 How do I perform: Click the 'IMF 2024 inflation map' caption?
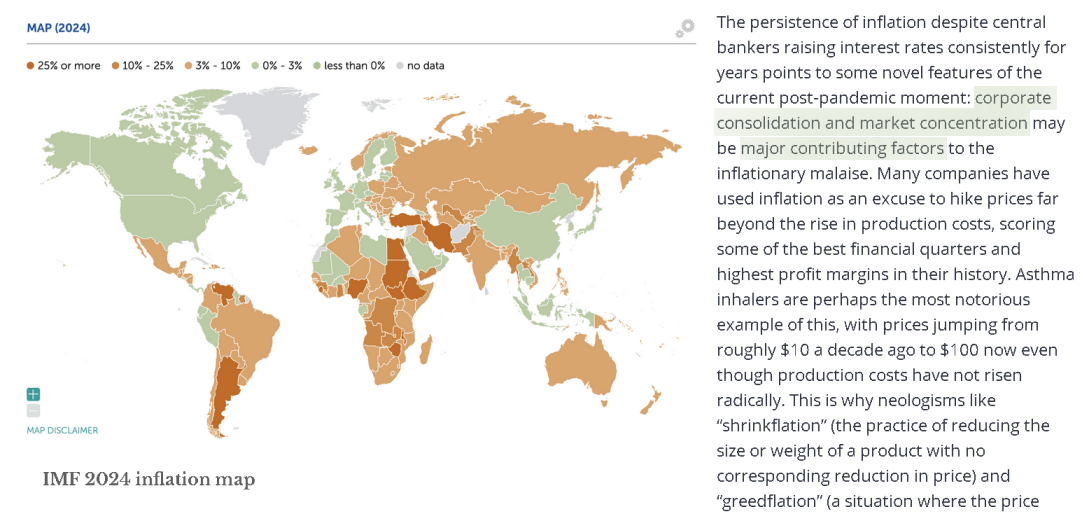point(148,479)
